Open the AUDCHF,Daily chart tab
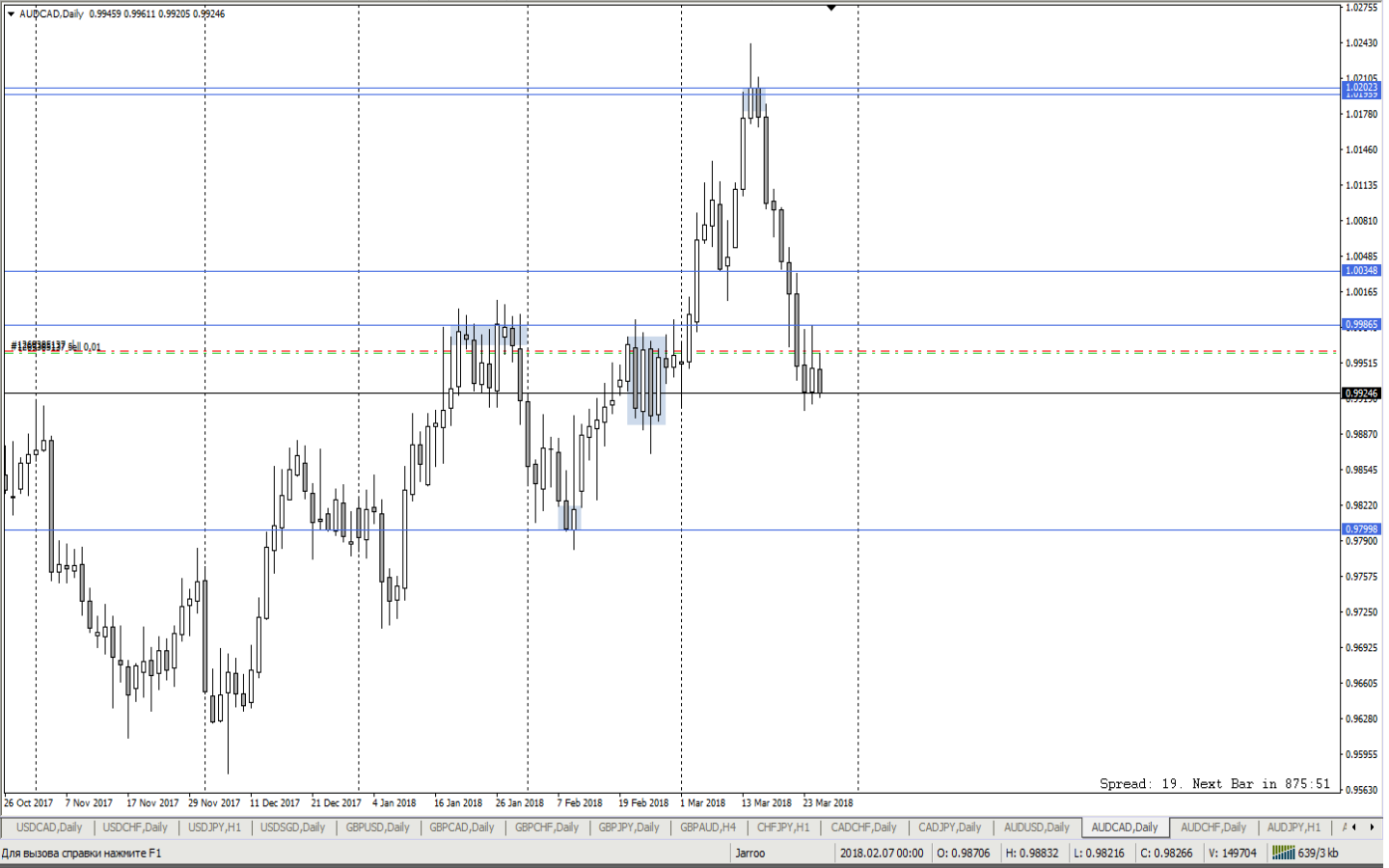This screenshot has height=868, width=1389. point(1213,827)
